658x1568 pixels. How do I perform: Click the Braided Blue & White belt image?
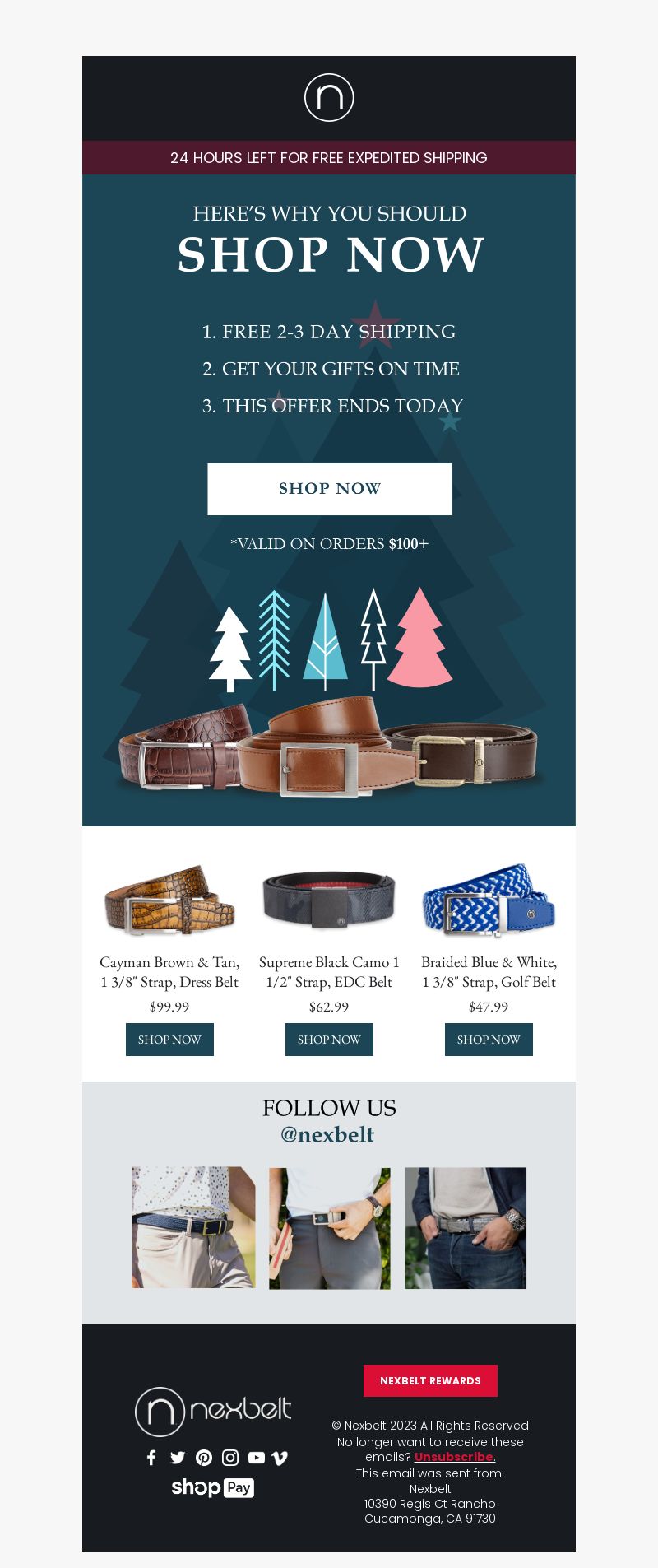pos(489,900)
